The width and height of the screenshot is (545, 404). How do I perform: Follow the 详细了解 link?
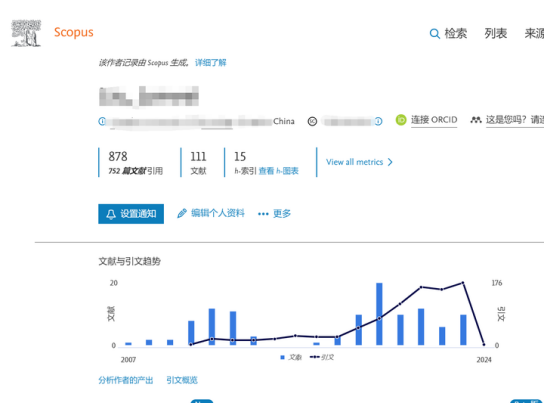click(x=211, y=63)
